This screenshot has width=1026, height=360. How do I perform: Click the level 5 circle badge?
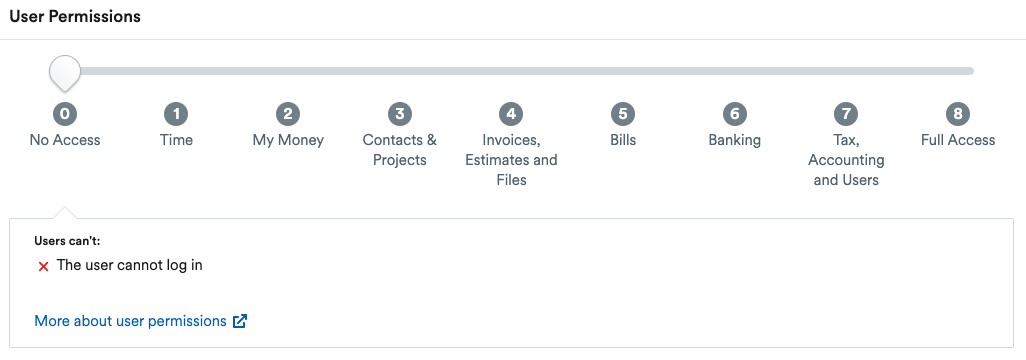pos(623,114)
